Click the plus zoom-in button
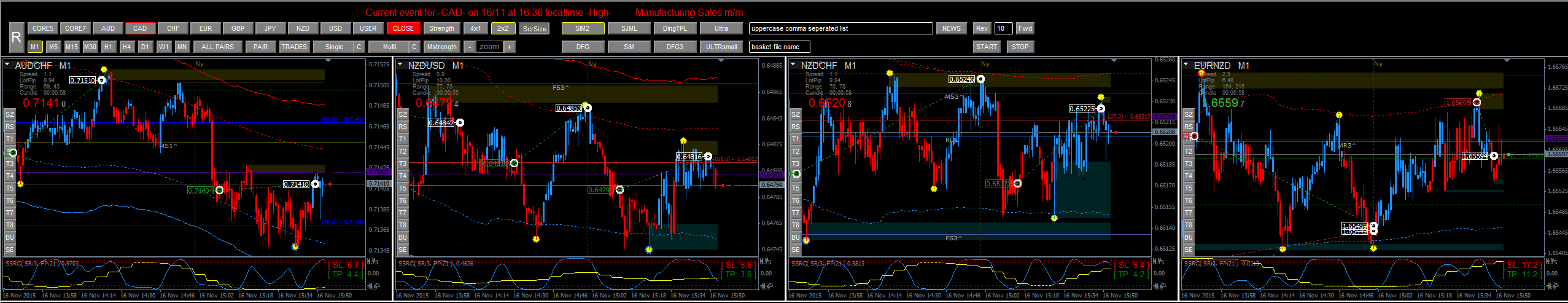The width and height of the screenshot is (1568, 303). [510, 47]
